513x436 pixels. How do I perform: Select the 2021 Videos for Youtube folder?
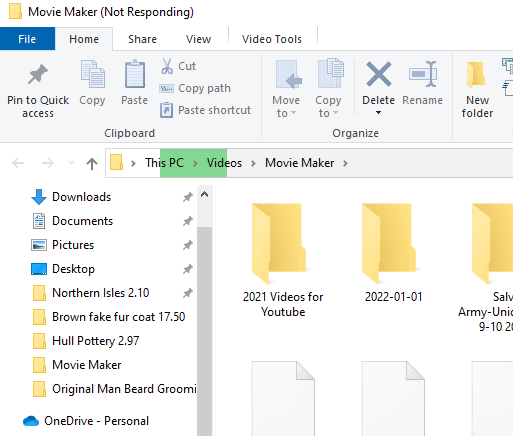click(x=283, y=260)
